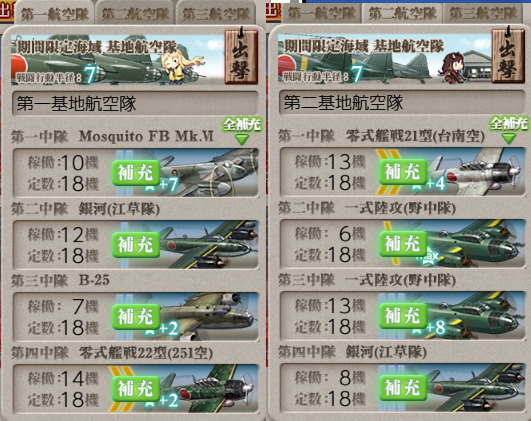Resupply the second squadron 一式陸攻(野中隊) with 6 planes
The image size is (531, 421).
tap(403, 244)
